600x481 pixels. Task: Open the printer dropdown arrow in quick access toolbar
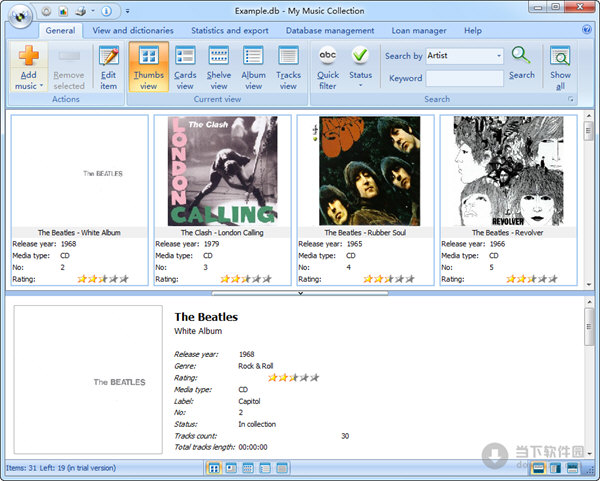click(93, 11)
